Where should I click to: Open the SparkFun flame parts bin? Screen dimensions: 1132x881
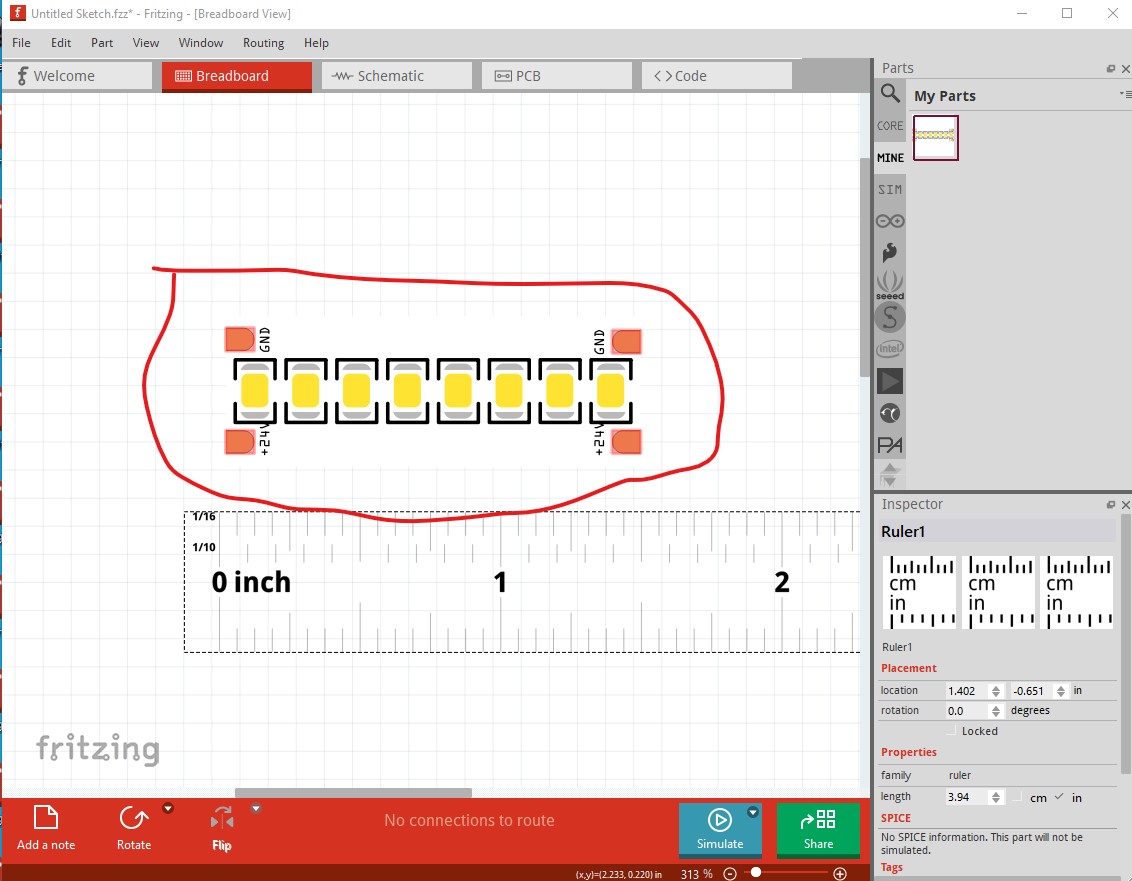(889, 252)
